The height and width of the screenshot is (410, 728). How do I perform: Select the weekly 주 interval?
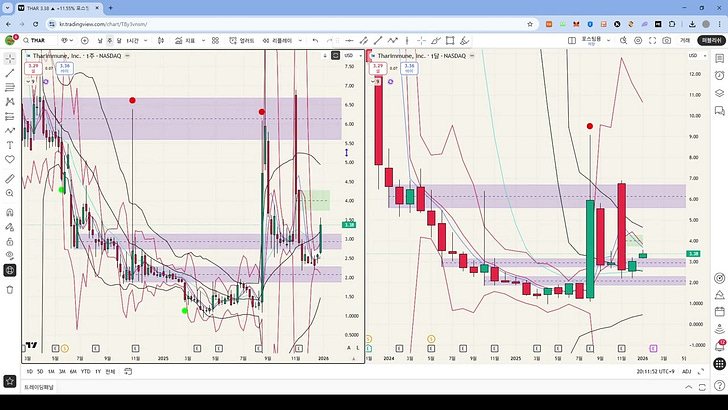point(110,40)
